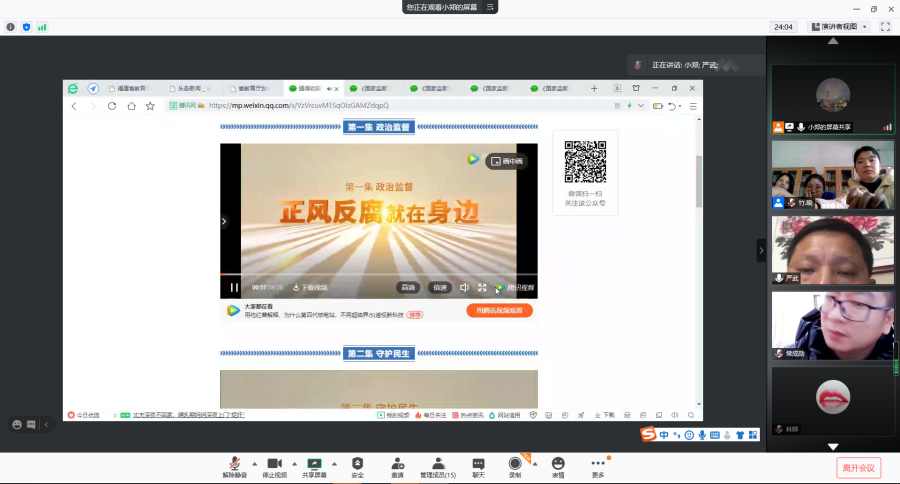Open the screen-viewing banner menu icon
This screenshot has height=484, width=900.
pos(490,7)
